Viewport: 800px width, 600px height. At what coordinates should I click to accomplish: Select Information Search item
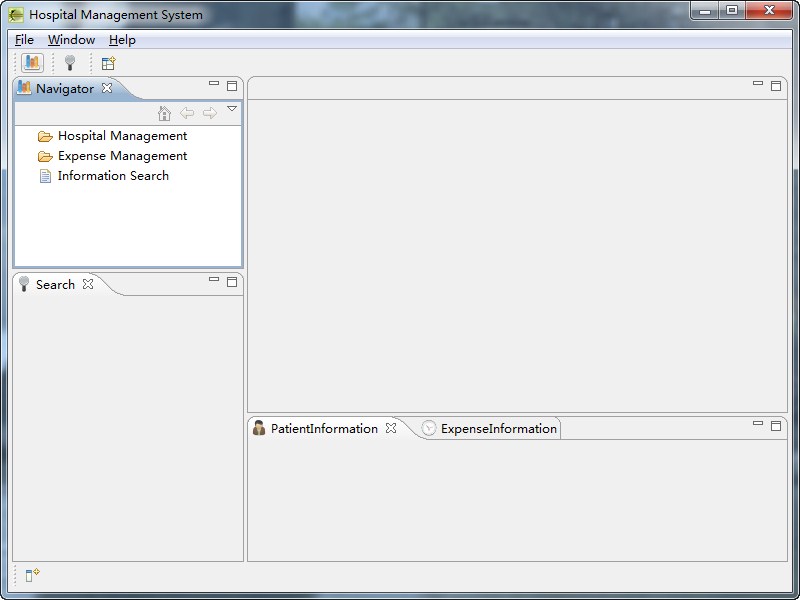click(113, 176)
